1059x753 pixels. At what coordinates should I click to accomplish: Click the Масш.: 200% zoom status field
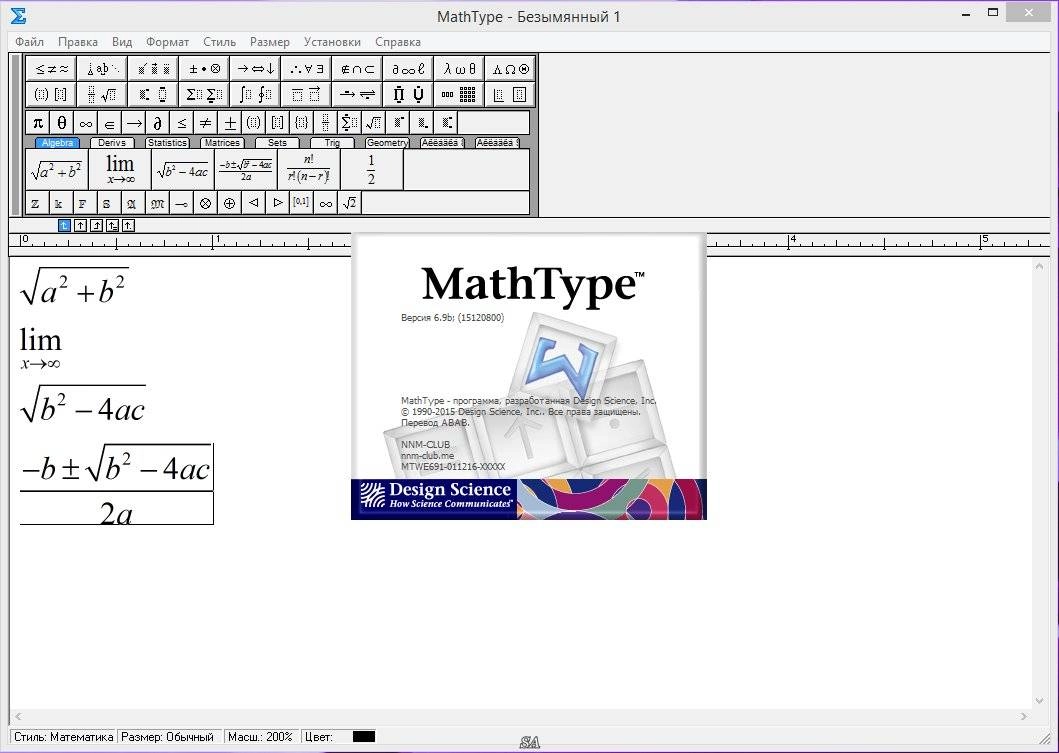pyautogui.click(x=261, y=737)
